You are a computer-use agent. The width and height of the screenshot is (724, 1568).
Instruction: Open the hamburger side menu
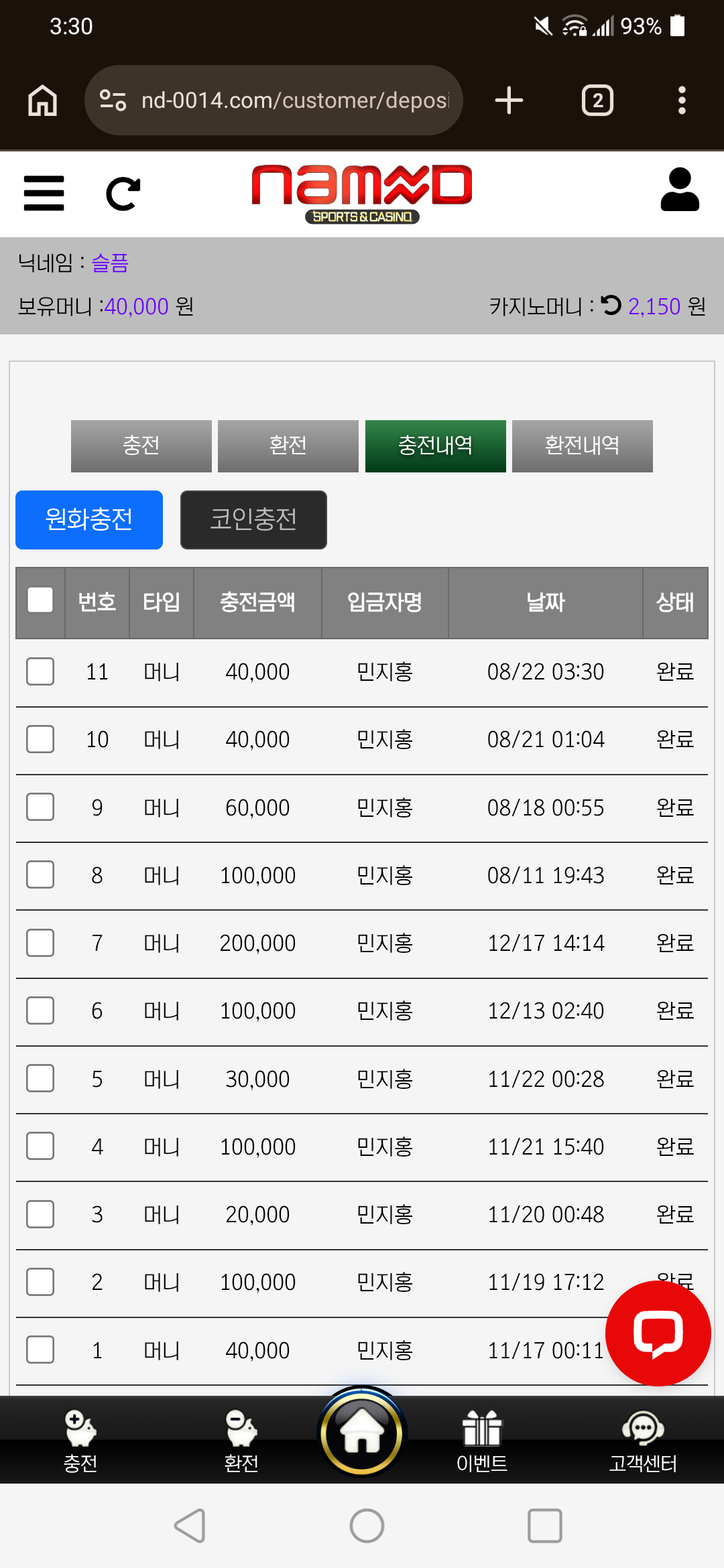(44, 194)
